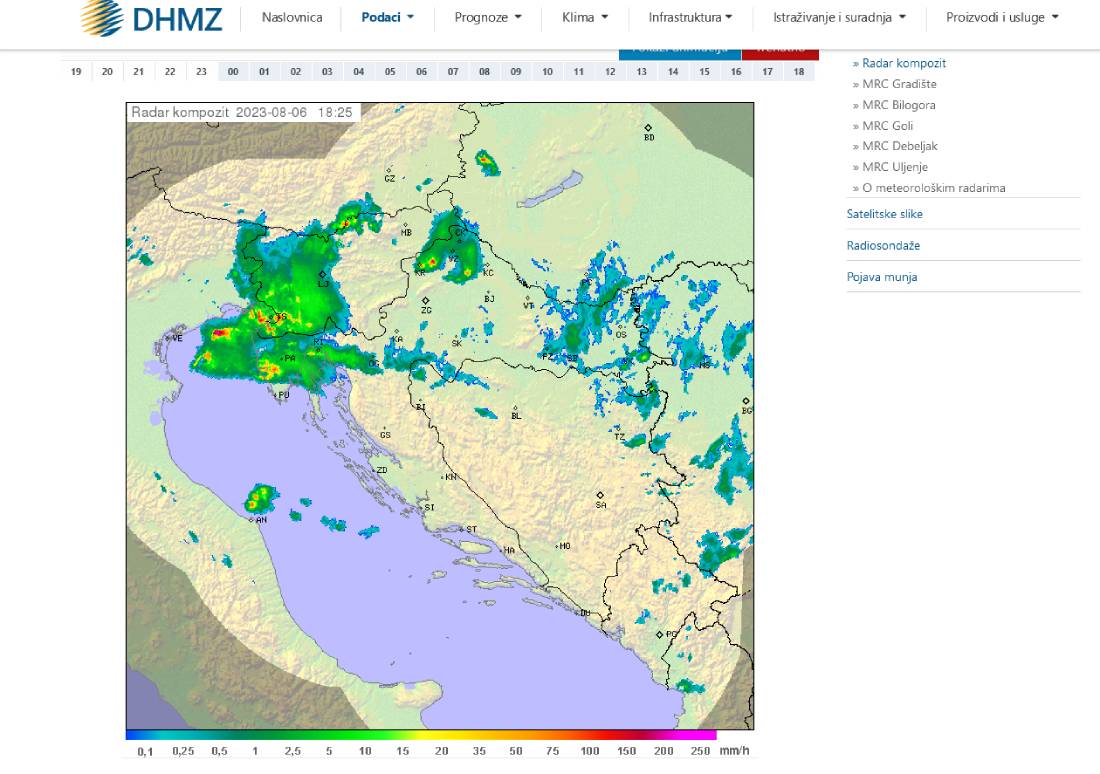1100x774 pixels.
Task: Jump to hour 21 radar frame
Action: pyautogui.click(x=139, y=72)
